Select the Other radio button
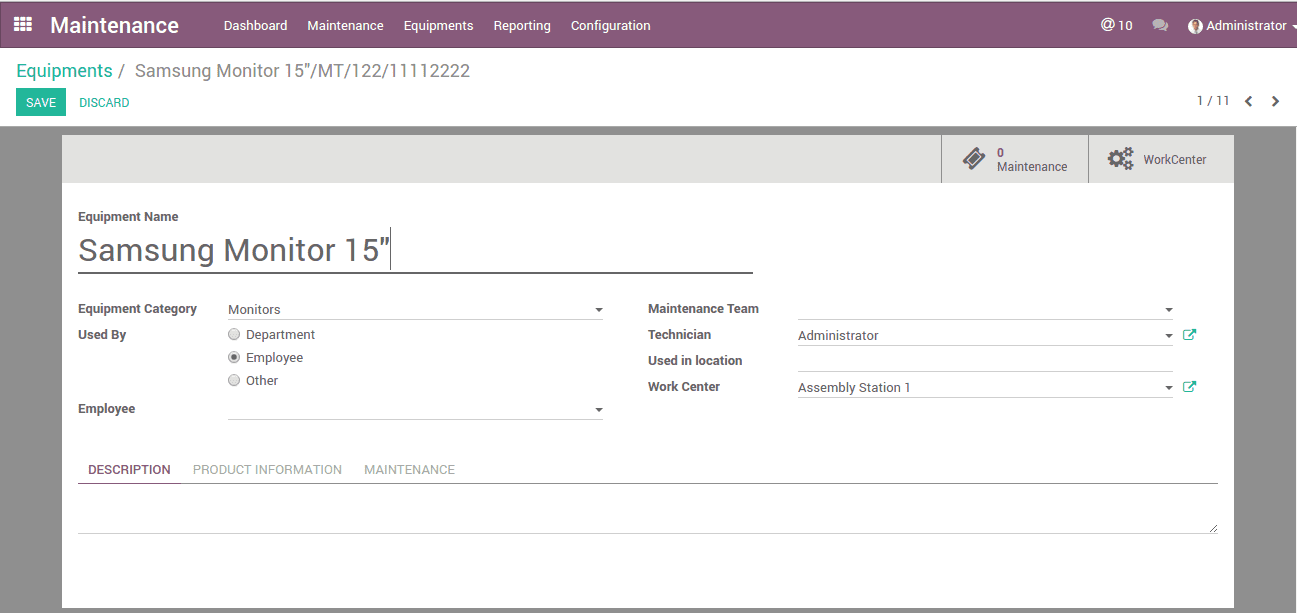Viewport: 1297px width, 613px height. [x=234, y=380]
